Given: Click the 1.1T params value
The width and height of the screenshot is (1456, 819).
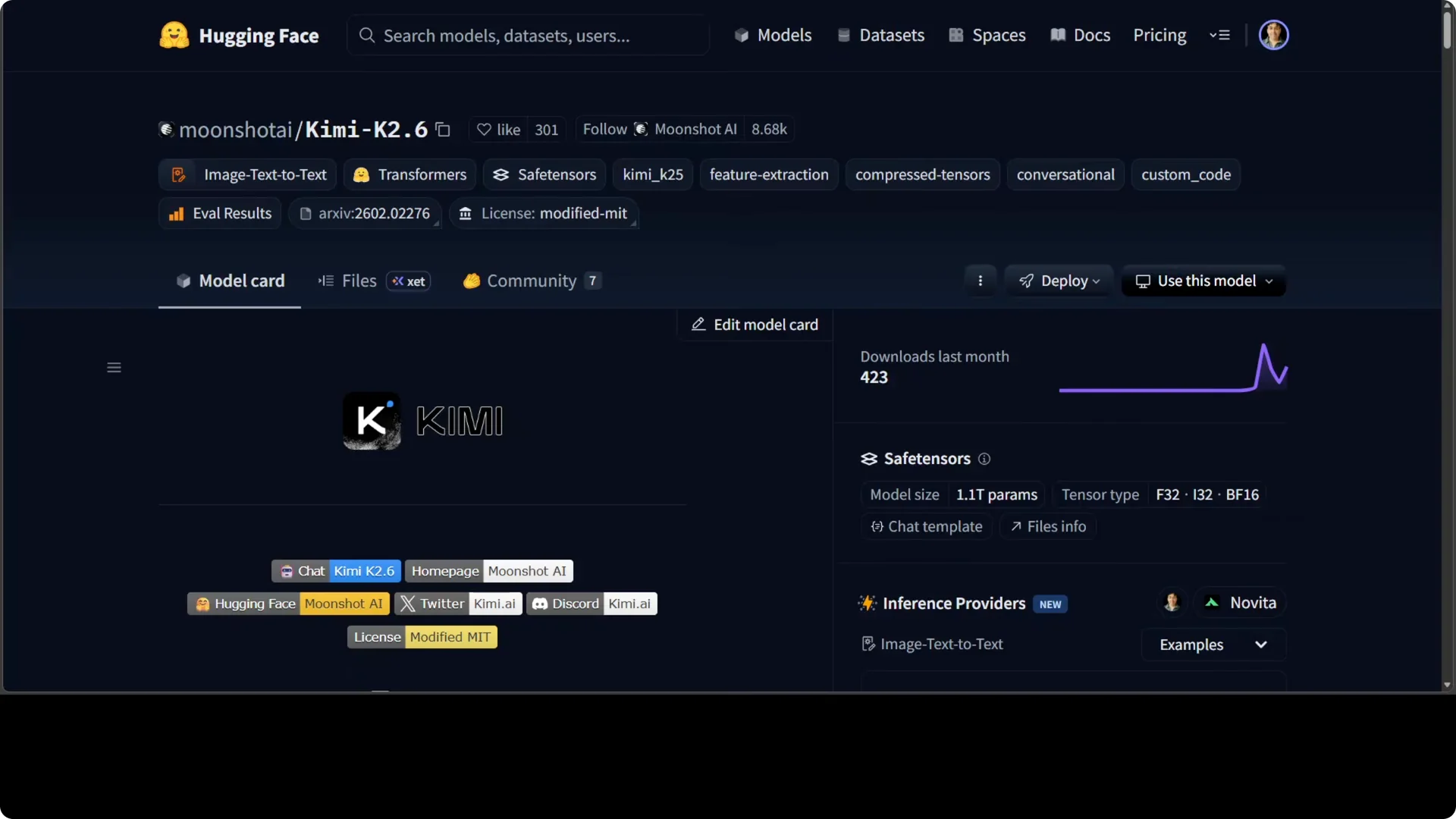Looking at the screenshot, I should click(x=996, y=494).
